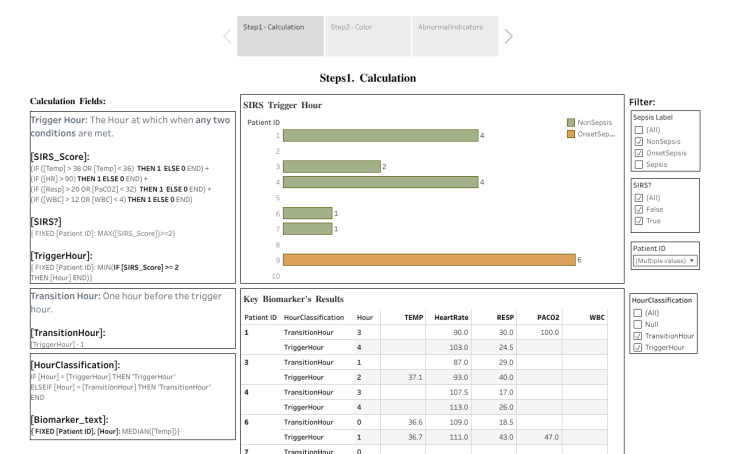The height and width of the screenshot is (454, 736).
Task: Toggle the True checkbox under SIRS?
Action: pyautogui.click(x=636, y=220)
